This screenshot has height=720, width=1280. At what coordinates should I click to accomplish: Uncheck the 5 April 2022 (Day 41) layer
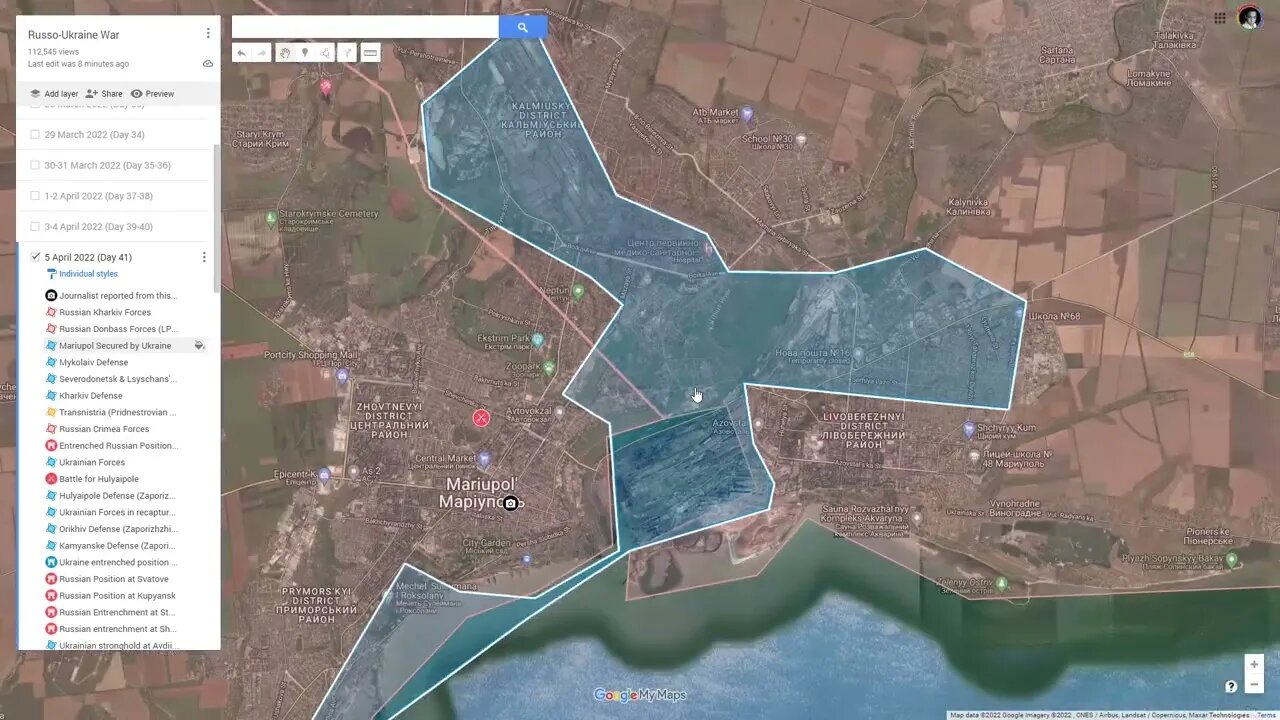pyautogui.click(x=35, y=257)
